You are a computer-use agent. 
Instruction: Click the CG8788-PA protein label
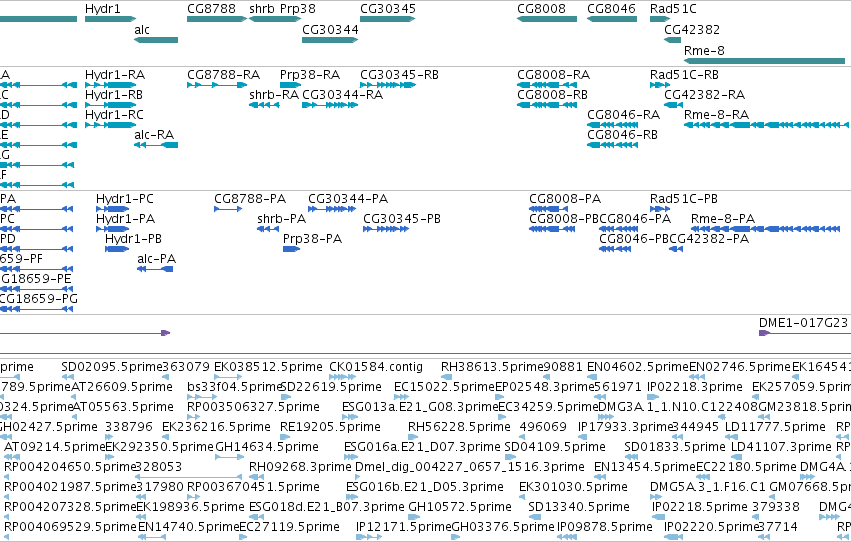click(250, 199)
